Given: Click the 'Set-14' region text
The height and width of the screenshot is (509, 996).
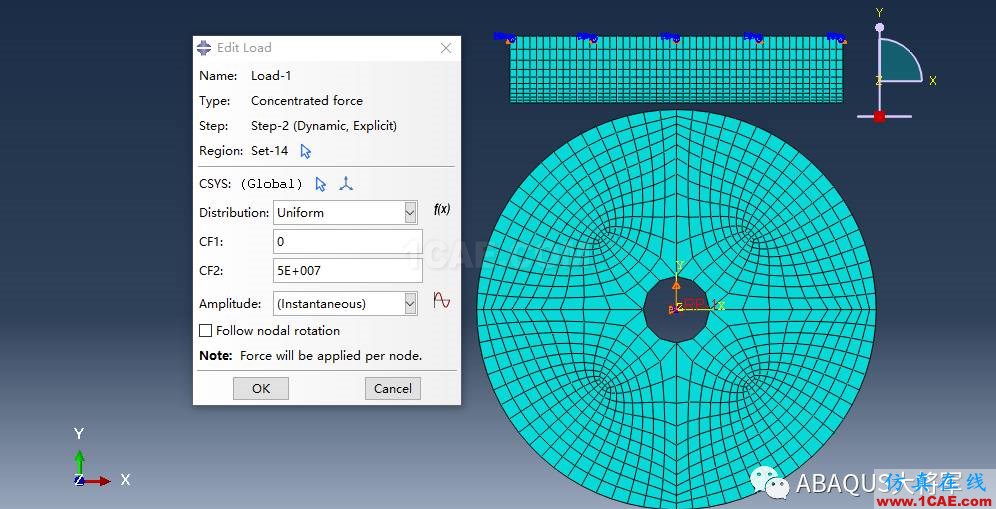Looking at the screenshot, I should point(269,151).
